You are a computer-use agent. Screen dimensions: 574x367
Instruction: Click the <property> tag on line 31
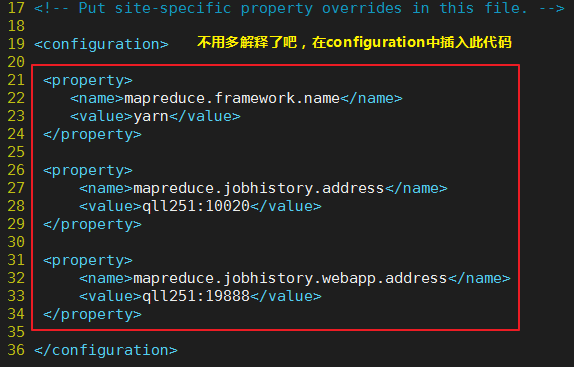coord(88,261)
